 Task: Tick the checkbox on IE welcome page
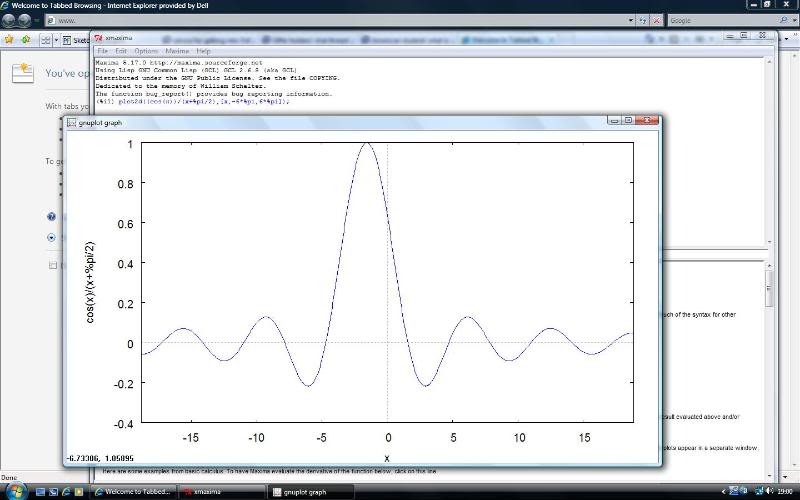[53, 265]
